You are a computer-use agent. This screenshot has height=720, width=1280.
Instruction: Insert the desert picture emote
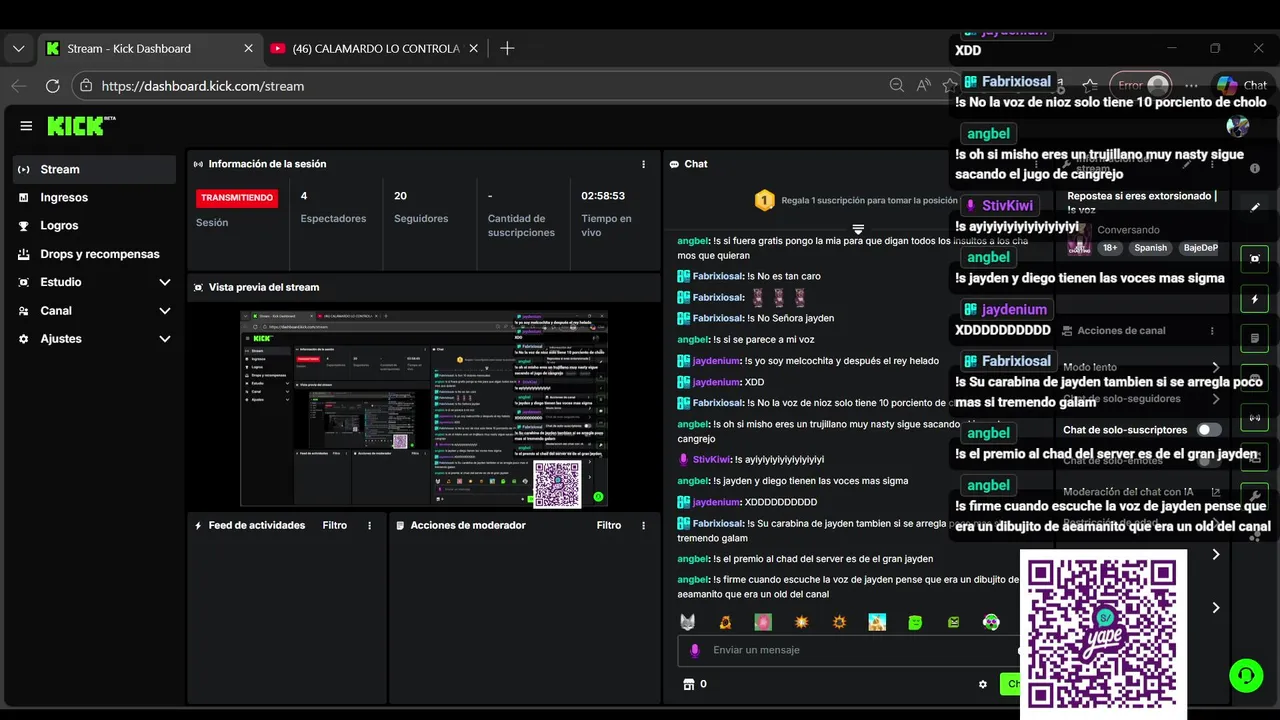(877, 622)
